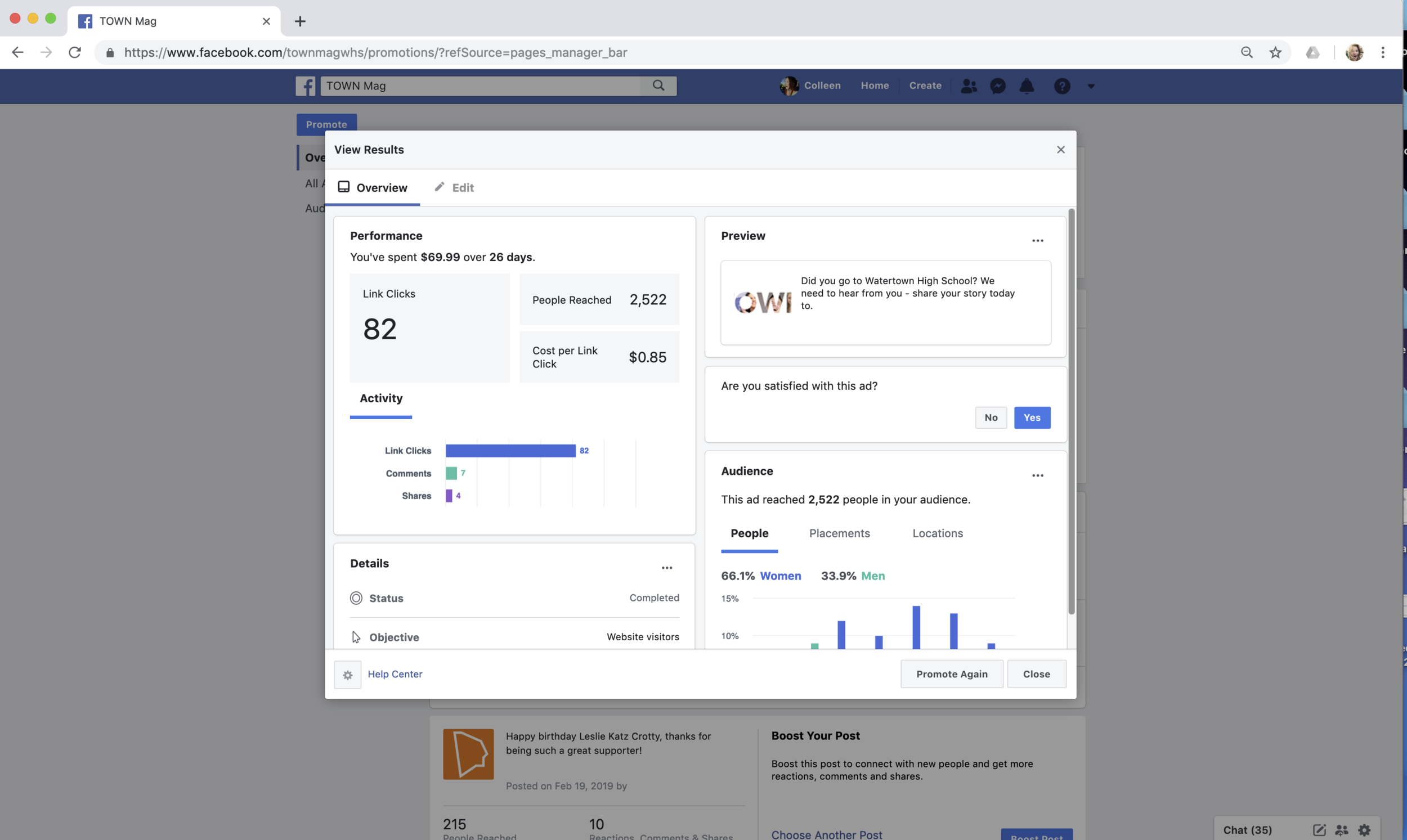Click the Status icon in Details
Image resolution: width=1407 pixels, height=840 pixels.
click(356, 598)
